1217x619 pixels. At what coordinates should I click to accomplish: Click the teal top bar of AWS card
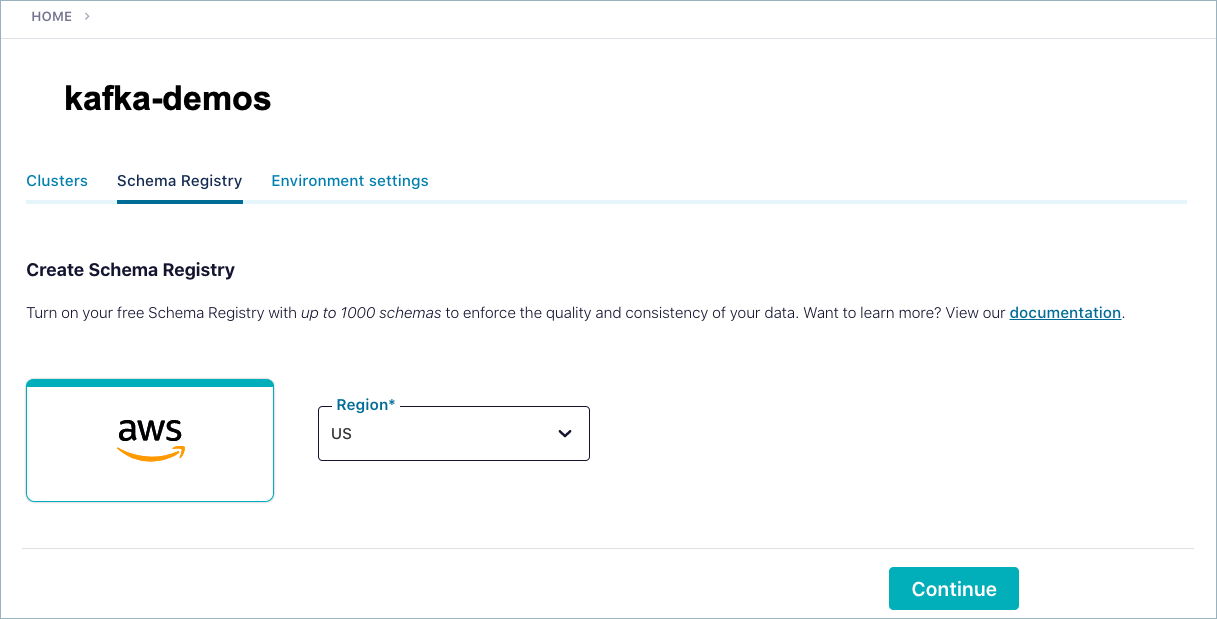pos(150,383)
